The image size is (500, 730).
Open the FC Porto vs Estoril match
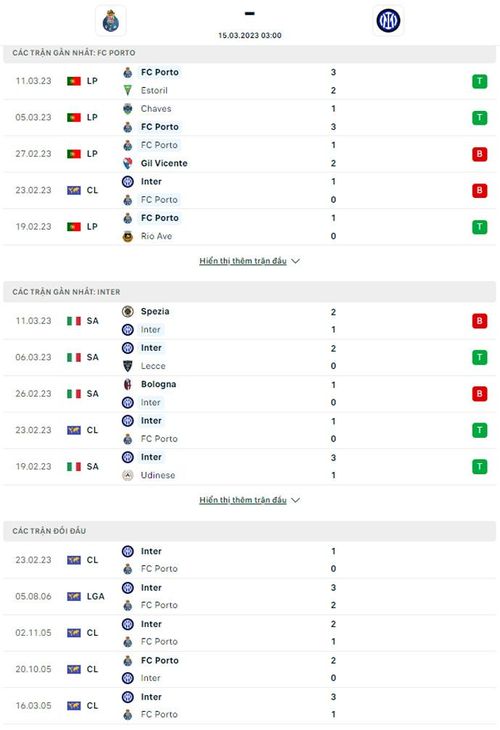click(250, 81)
